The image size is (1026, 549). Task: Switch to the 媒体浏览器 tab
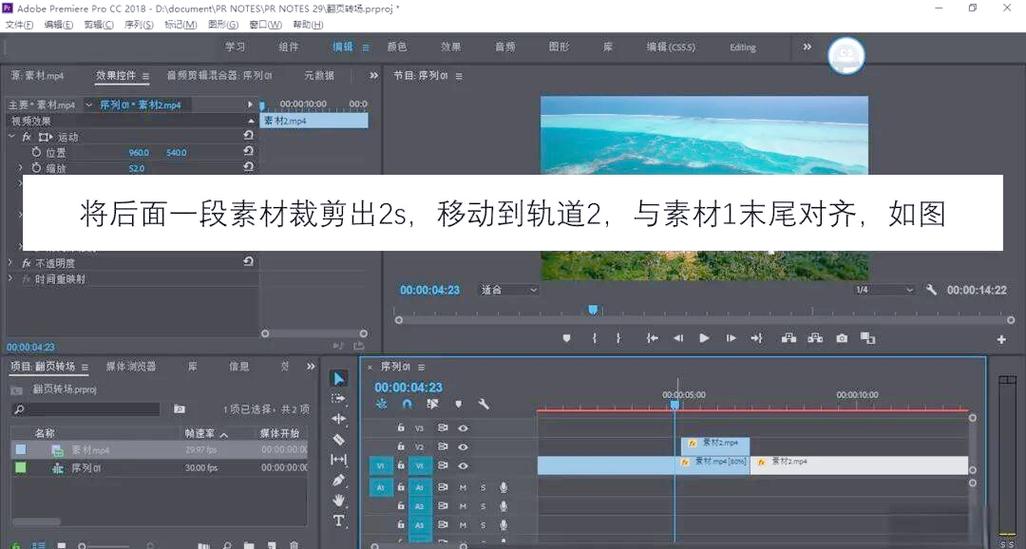[x=131, y=366]
